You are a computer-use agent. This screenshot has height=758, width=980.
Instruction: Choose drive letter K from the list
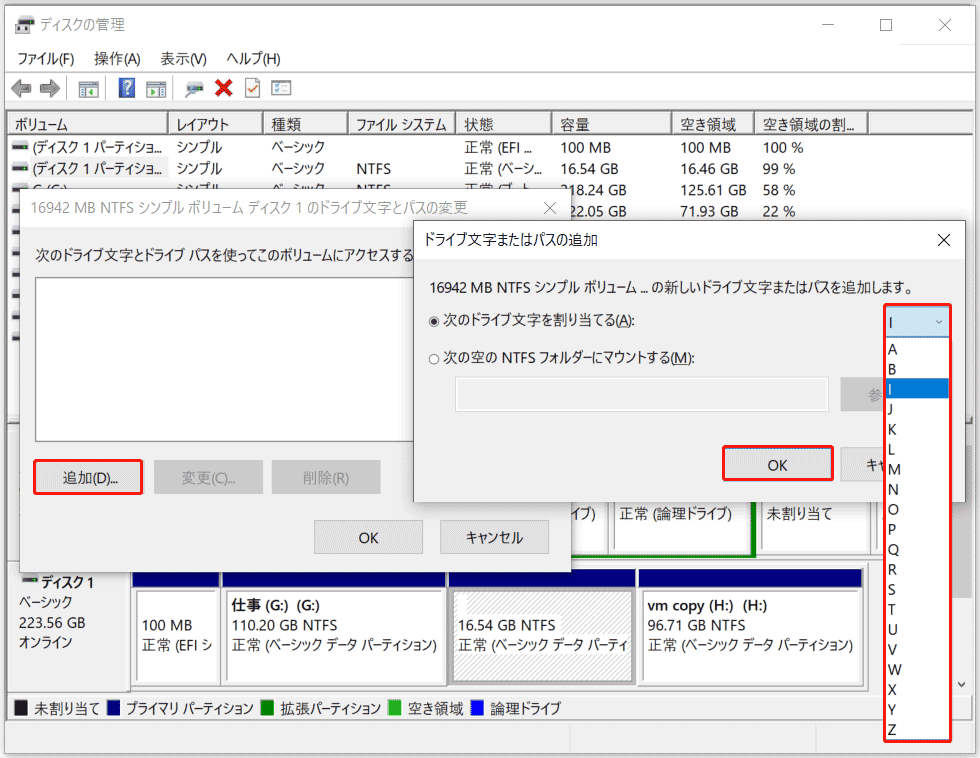pyautogui.click(x=893, y=429)
